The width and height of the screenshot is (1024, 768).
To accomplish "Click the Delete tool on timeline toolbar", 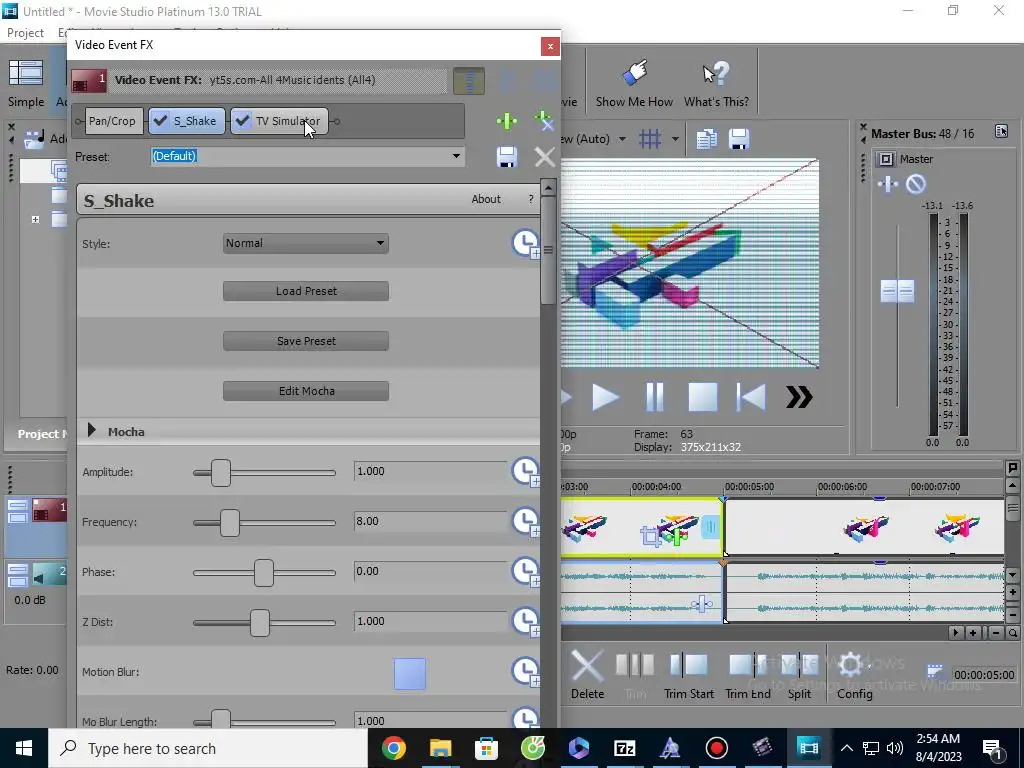I will pyautogui.click(x=587, y=675).
